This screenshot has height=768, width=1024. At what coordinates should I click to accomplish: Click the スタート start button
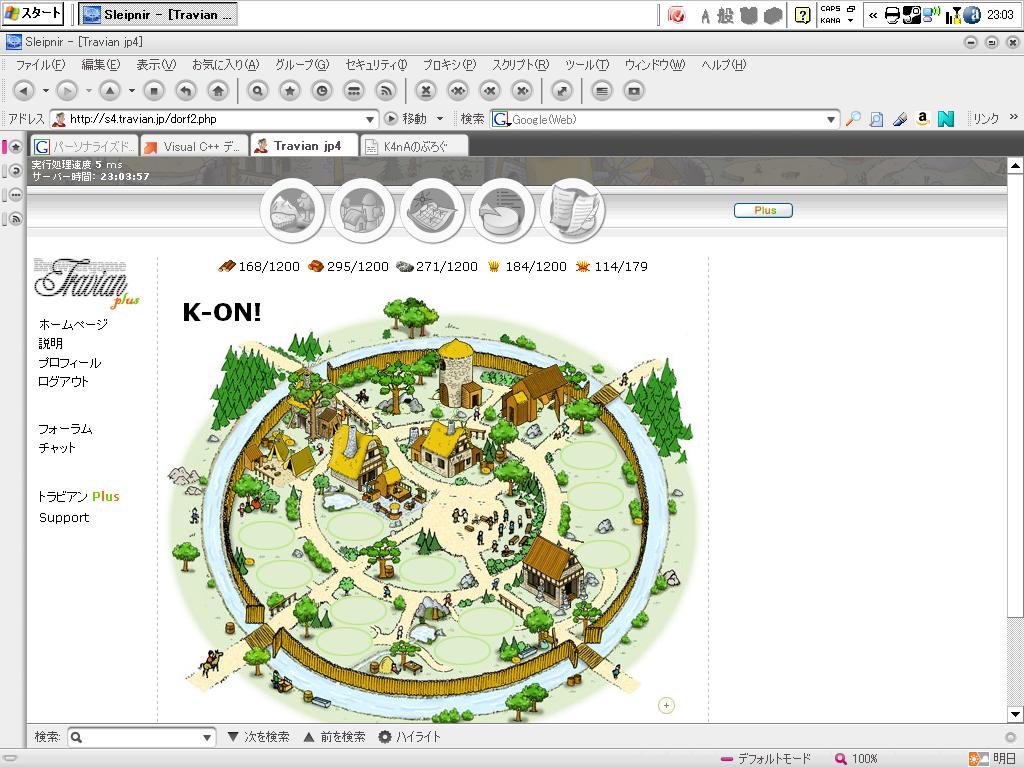click(33, 14)
